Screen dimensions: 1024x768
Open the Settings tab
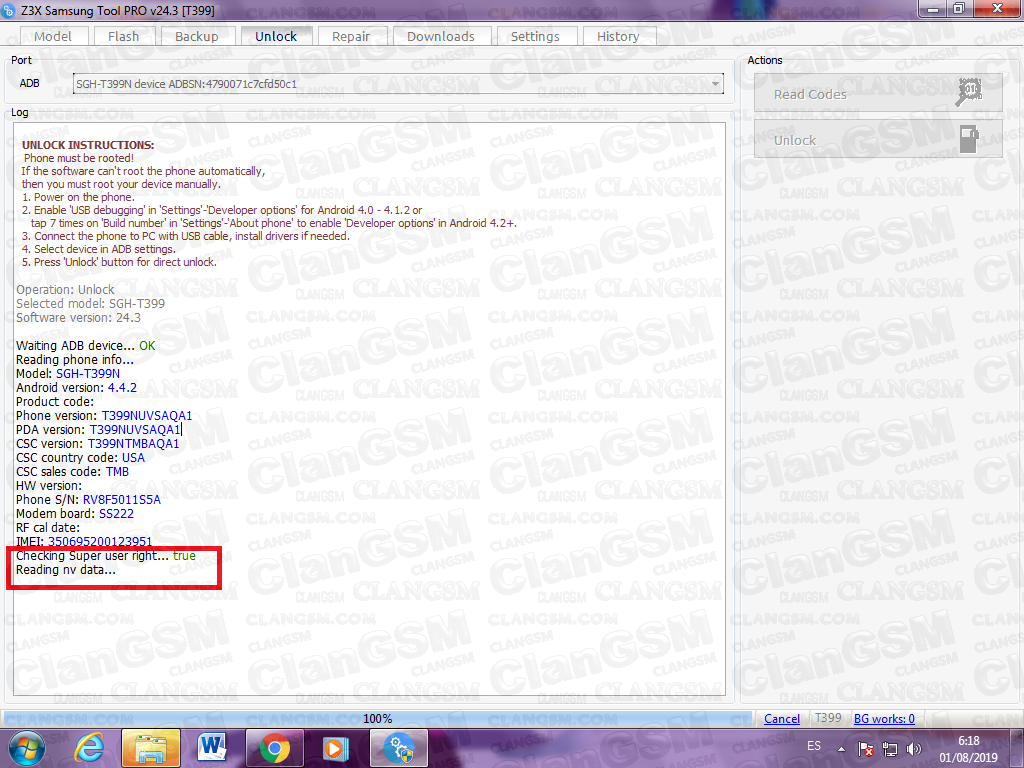(536, 37)
